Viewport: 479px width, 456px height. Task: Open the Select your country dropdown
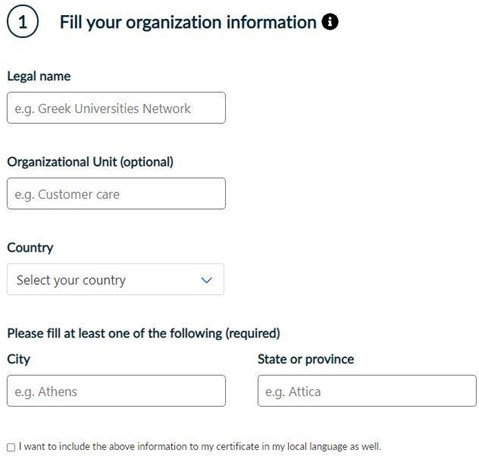pyautogui.click(x=115, y=279)
